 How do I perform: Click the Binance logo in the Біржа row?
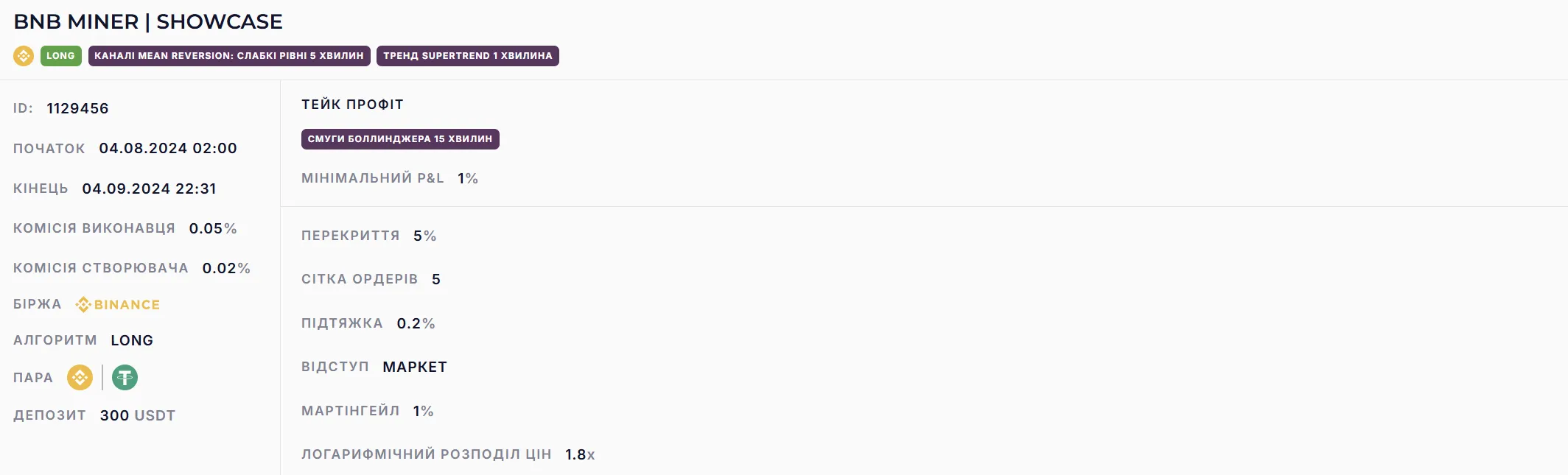[x=118, y=305]
